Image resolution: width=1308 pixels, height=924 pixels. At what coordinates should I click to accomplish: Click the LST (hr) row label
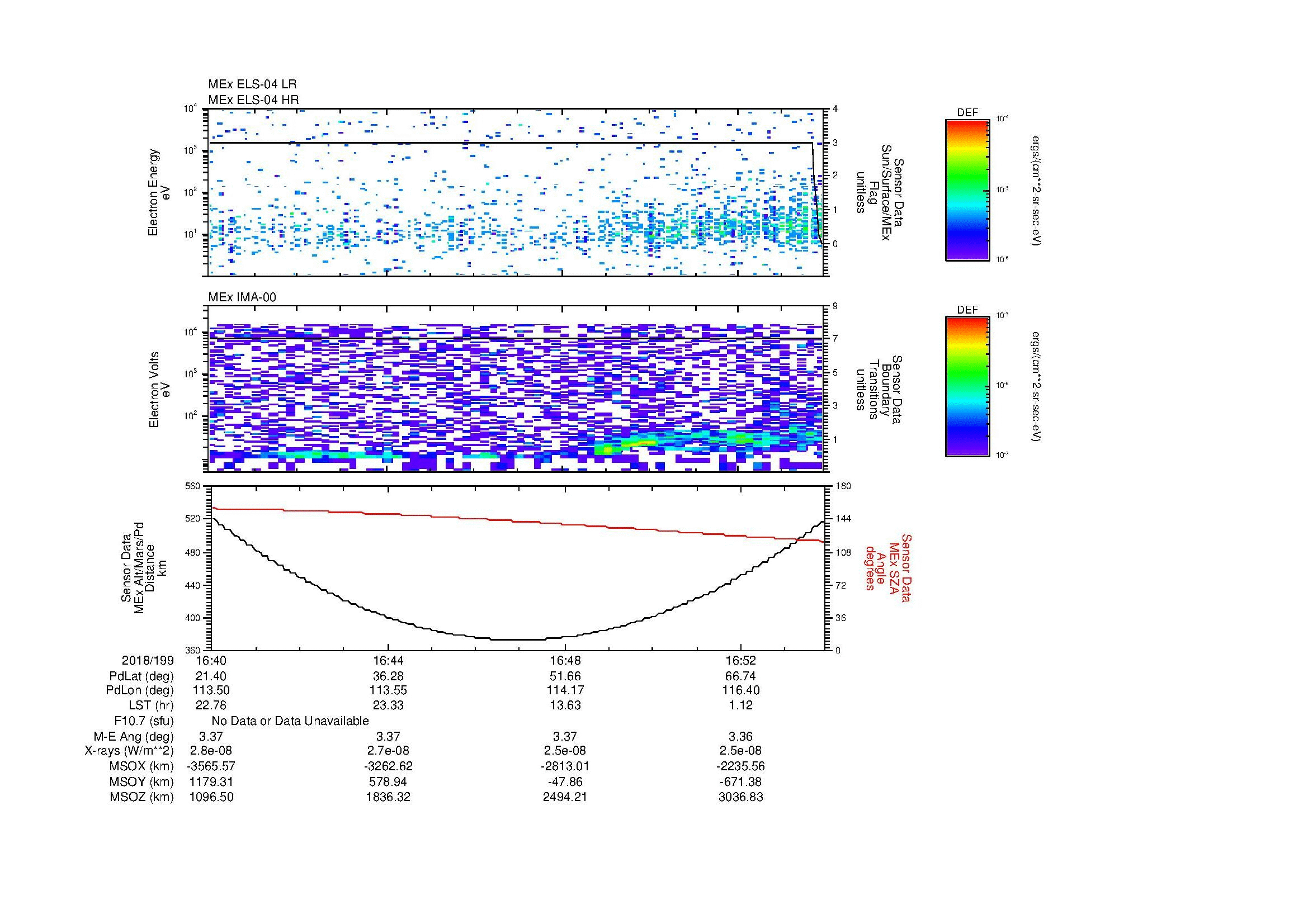point(151,705)
